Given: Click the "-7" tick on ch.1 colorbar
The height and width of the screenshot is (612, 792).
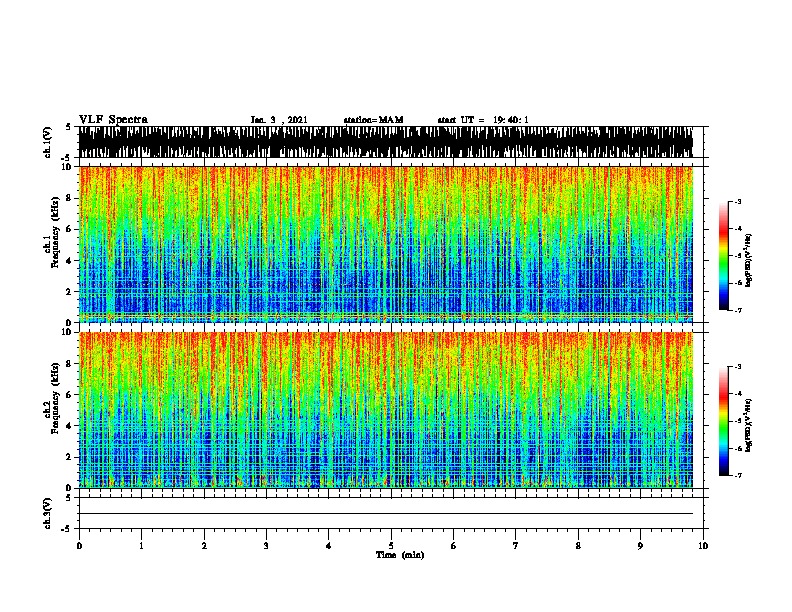Looking at the screenshot, I should pos(737,310).
